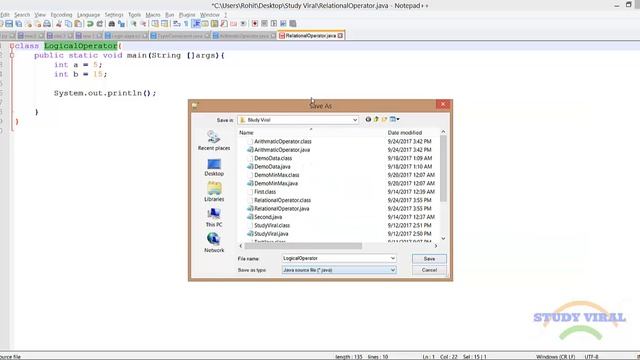Click the Print toolbar icon

47,24
